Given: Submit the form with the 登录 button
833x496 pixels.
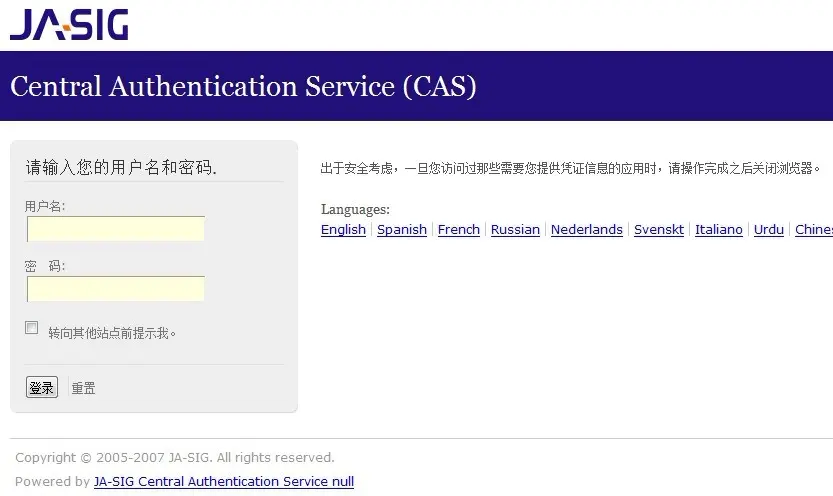Looking at the screenshot, I should pos(42,387).
